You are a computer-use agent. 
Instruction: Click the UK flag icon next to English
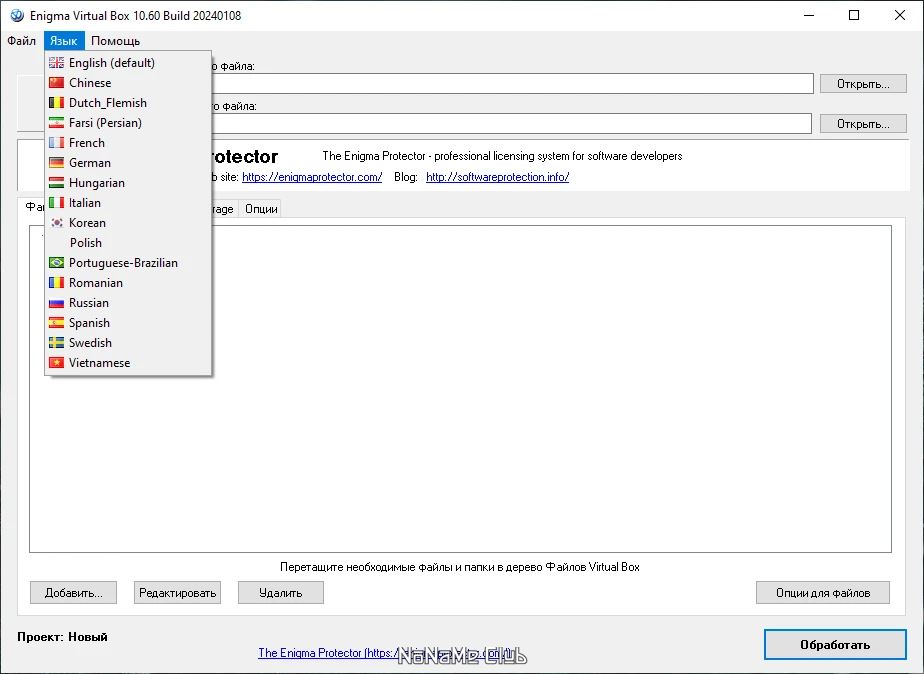[x=57, y=62]
